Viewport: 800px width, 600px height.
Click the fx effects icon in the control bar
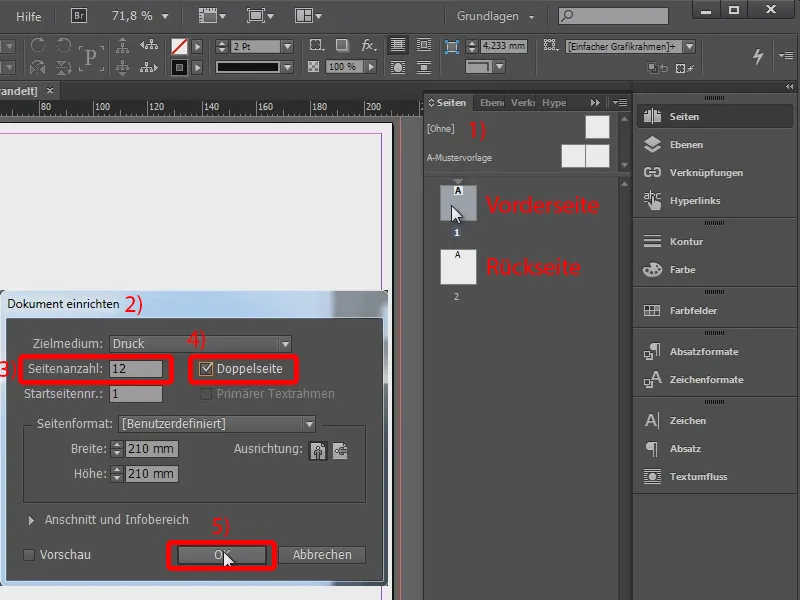tap(367, 46)
